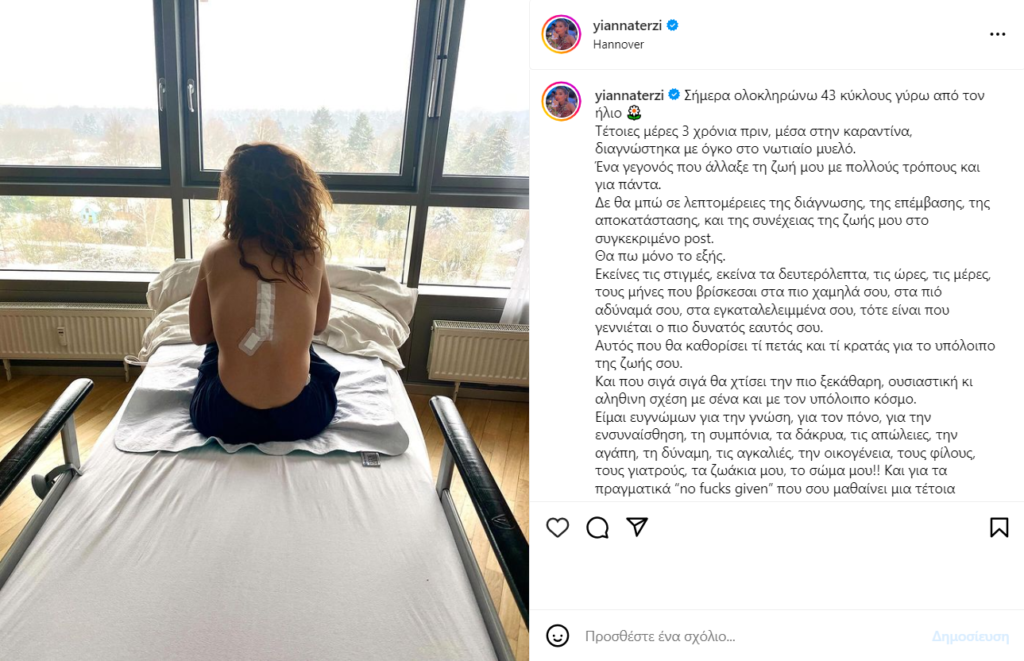
Task: Open the Hannover location link
Action: click(x=618, y=44)
